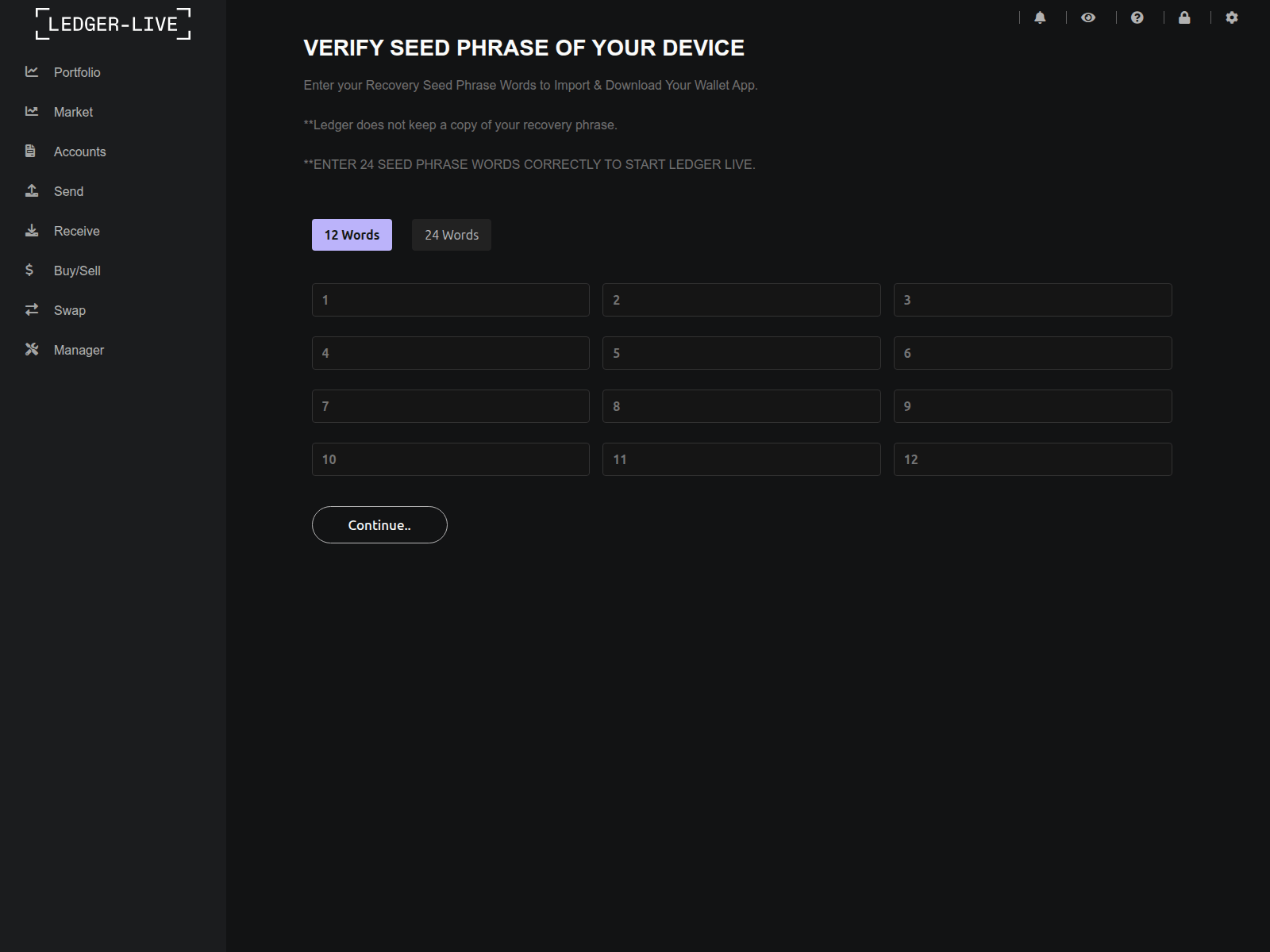This screenshot has height=952, width=1270.
Task: Focus seed word field 3
Action: [x=1033, y=300]
